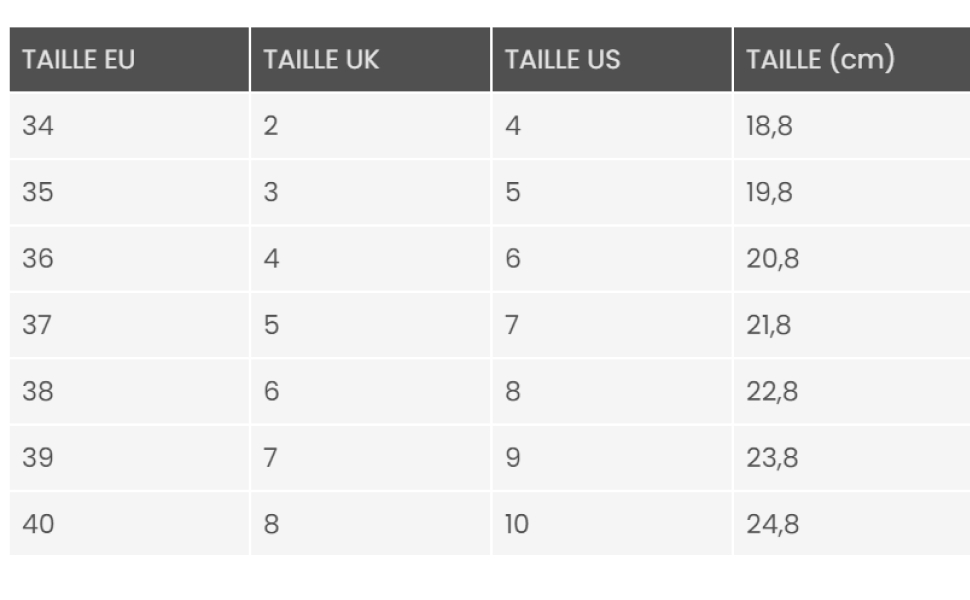
Task: Click the TAILLE US column header
Action: [562, 60]
